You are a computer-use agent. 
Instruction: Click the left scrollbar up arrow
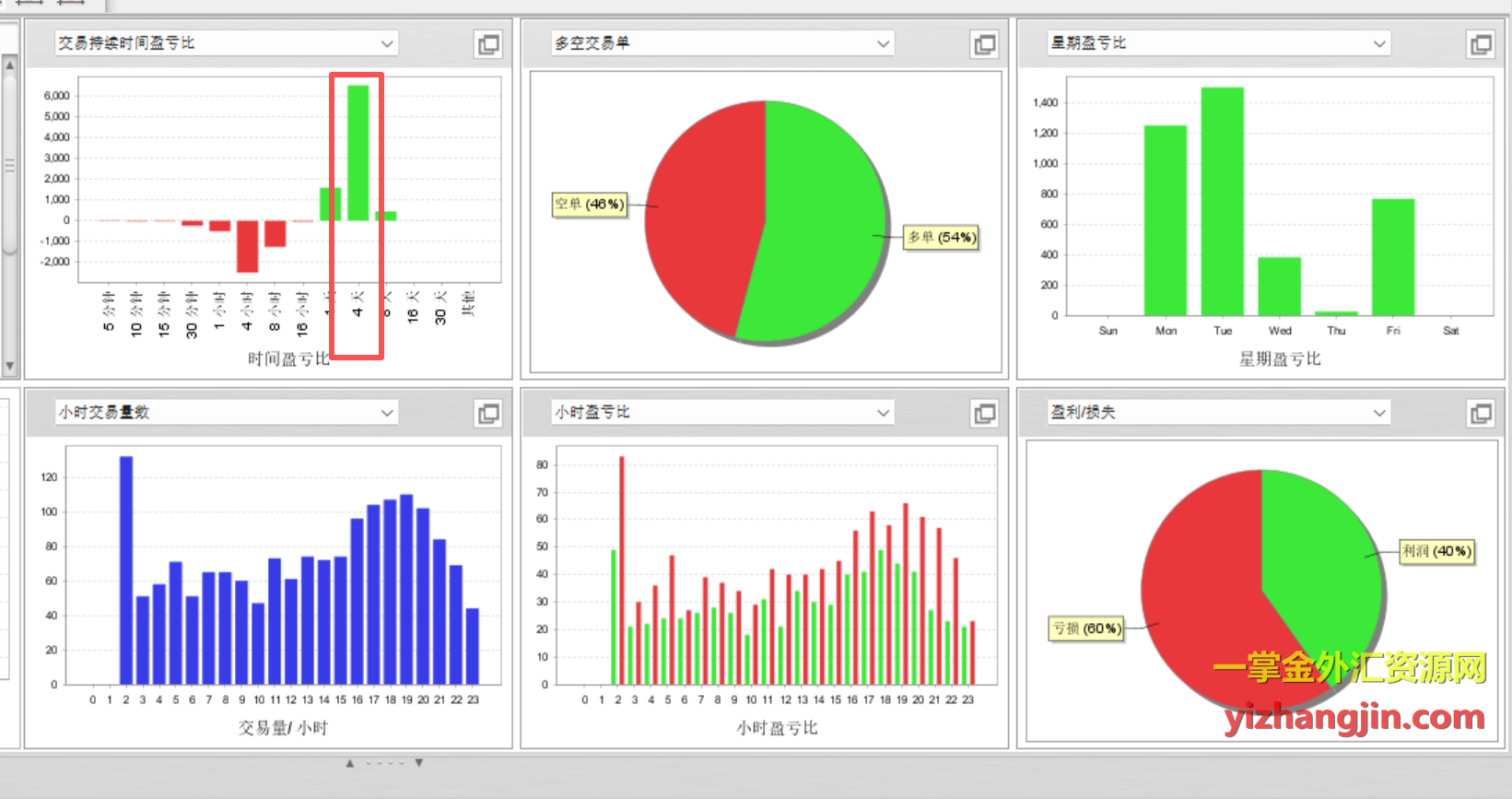[9, 65]
